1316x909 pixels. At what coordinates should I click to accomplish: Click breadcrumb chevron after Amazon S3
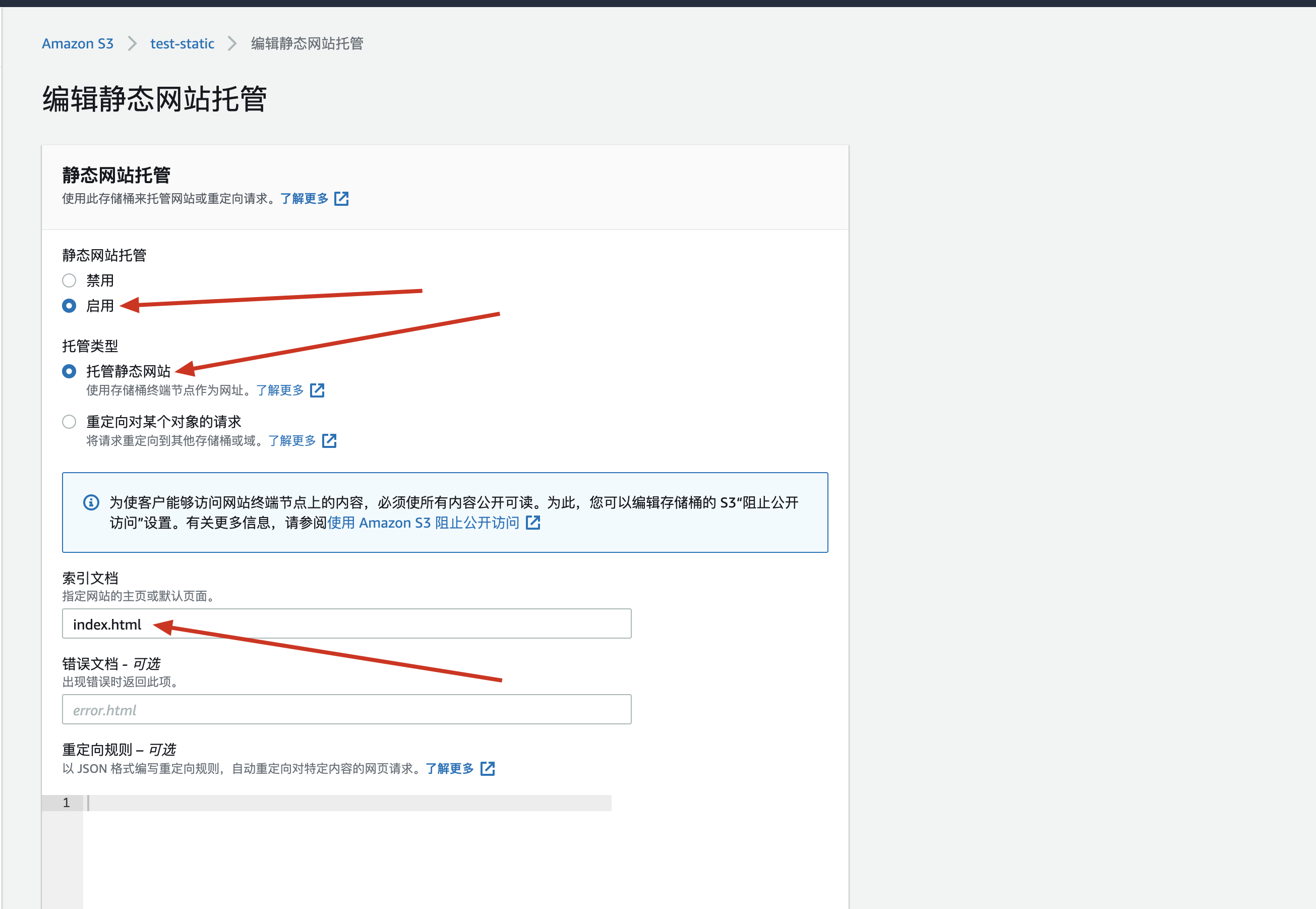click(x=132, y=44)
